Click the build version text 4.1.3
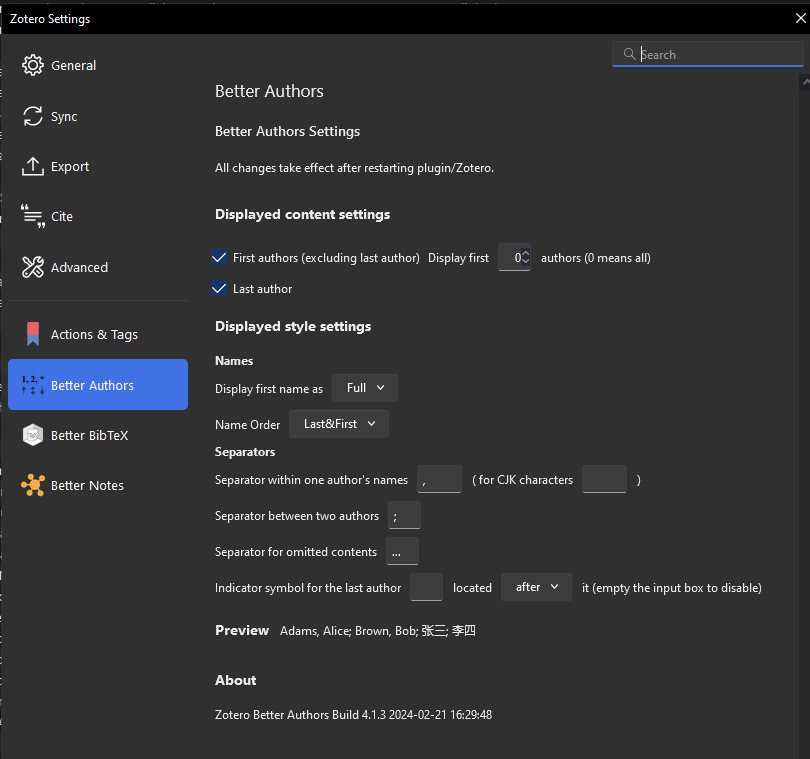This screenshot has width=810, height=759. click(373, 715)
